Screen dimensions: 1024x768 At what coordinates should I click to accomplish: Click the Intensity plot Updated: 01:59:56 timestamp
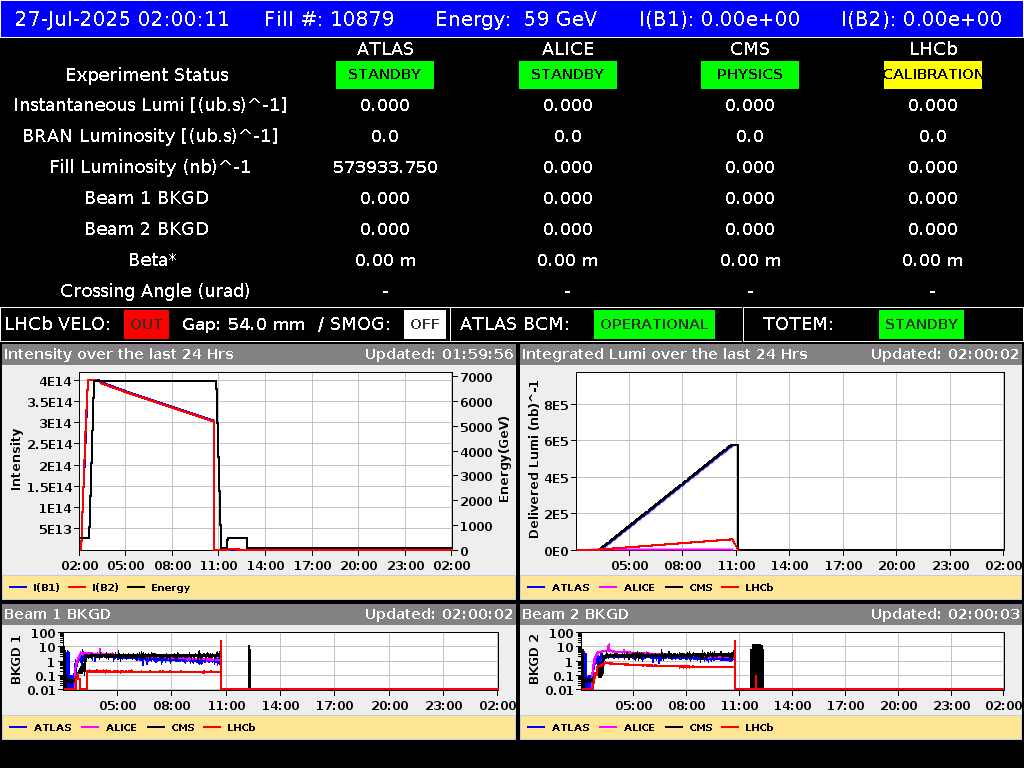click(439, 354)
